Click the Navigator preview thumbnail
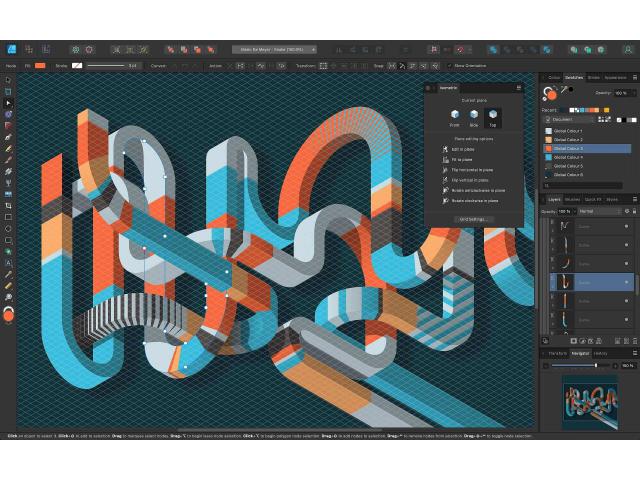Image resolution: width=640 pixels, height=480 pixels. click(590, 400)
